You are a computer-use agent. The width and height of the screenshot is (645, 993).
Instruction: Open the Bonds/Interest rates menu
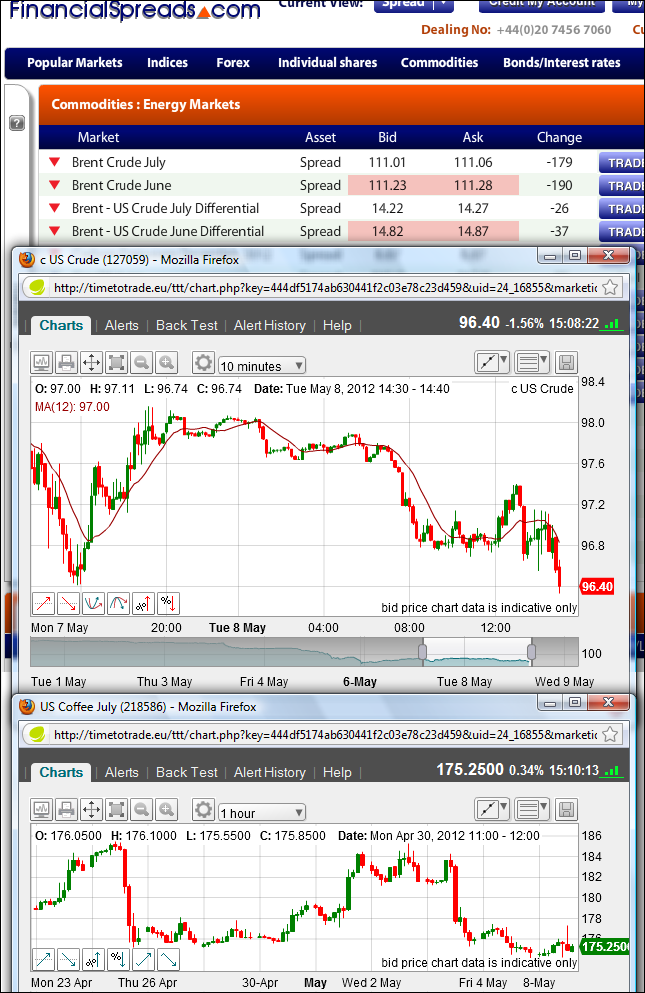point(561,63)
